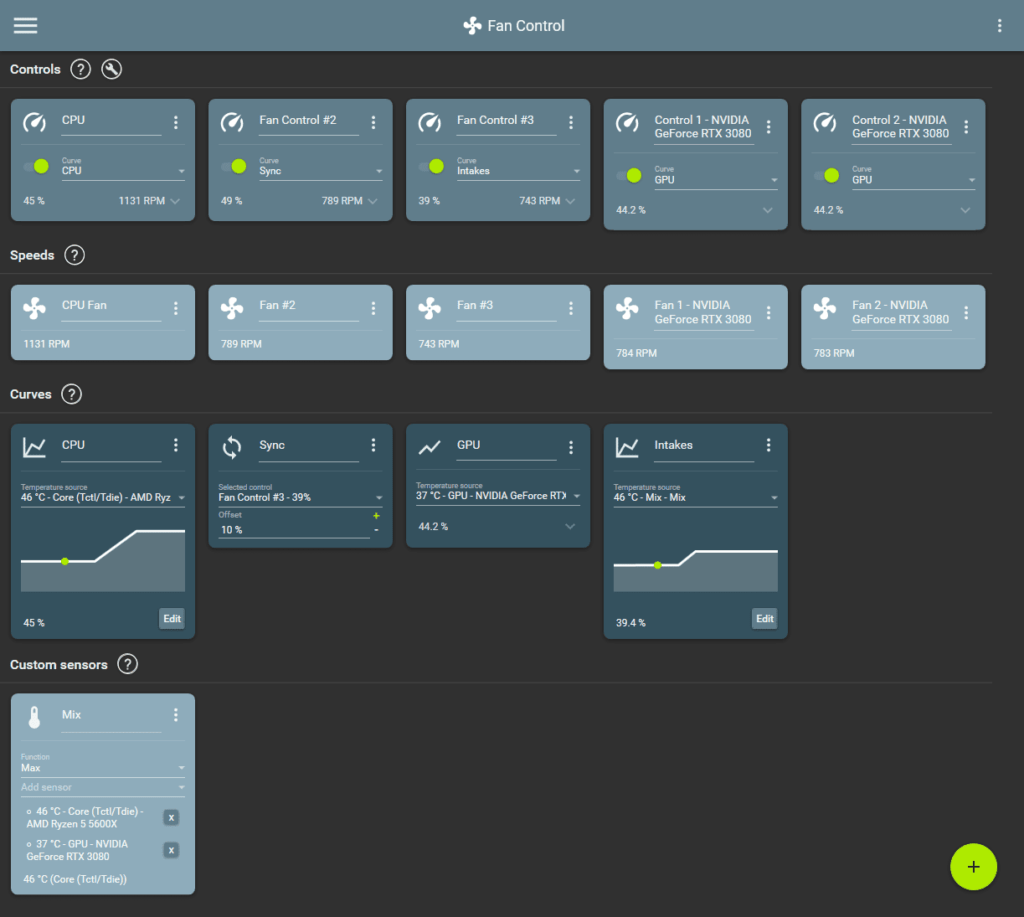Open the Function dropdown in the Mix sensor
Screen dimensions: 1024x917
click(x=100, y=768)
